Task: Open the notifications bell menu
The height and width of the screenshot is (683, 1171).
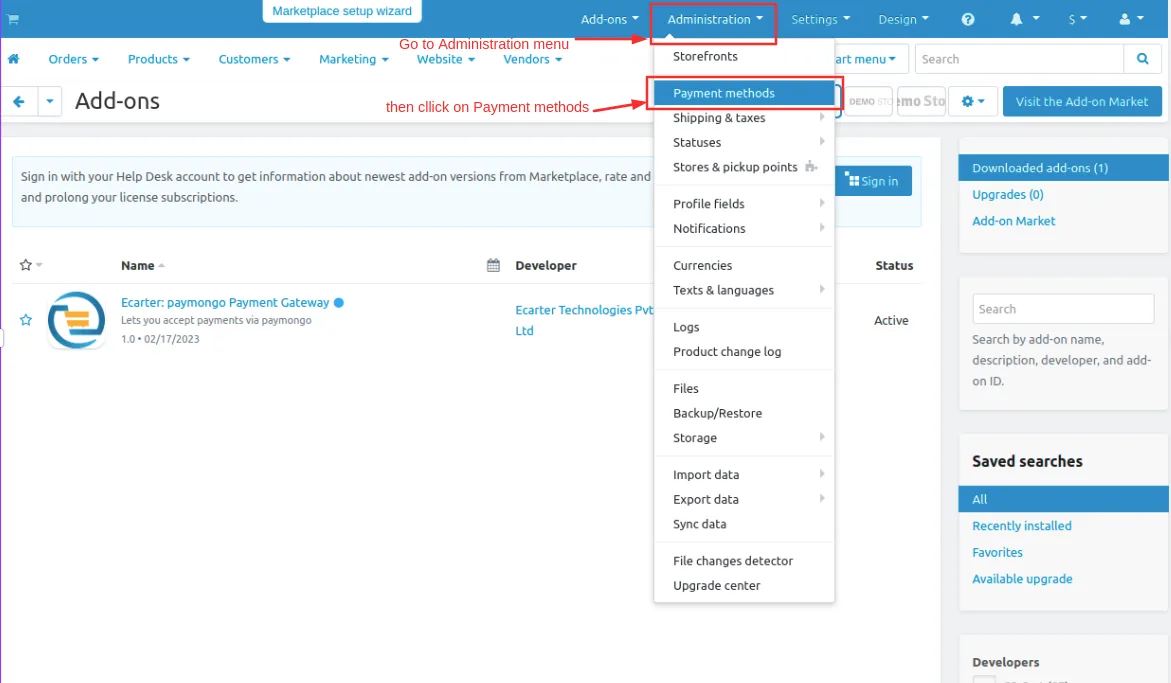Action: point(1024,19)
